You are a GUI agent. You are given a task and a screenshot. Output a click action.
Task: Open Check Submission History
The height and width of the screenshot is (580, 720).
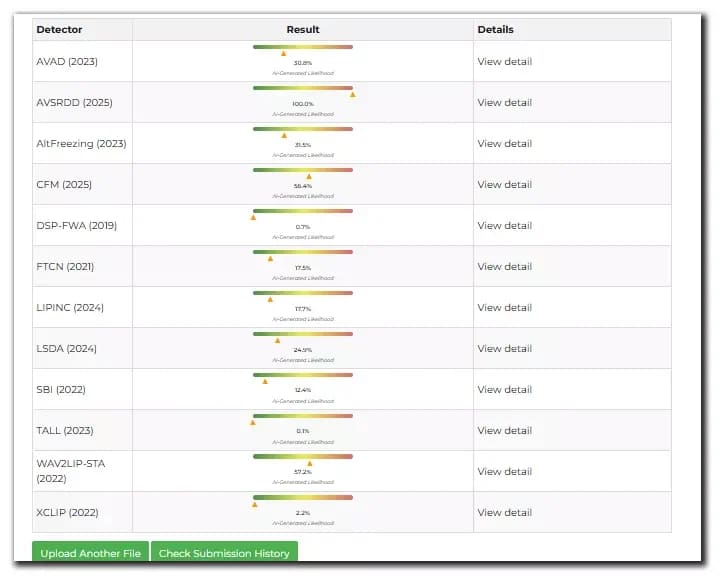[224, 553]
